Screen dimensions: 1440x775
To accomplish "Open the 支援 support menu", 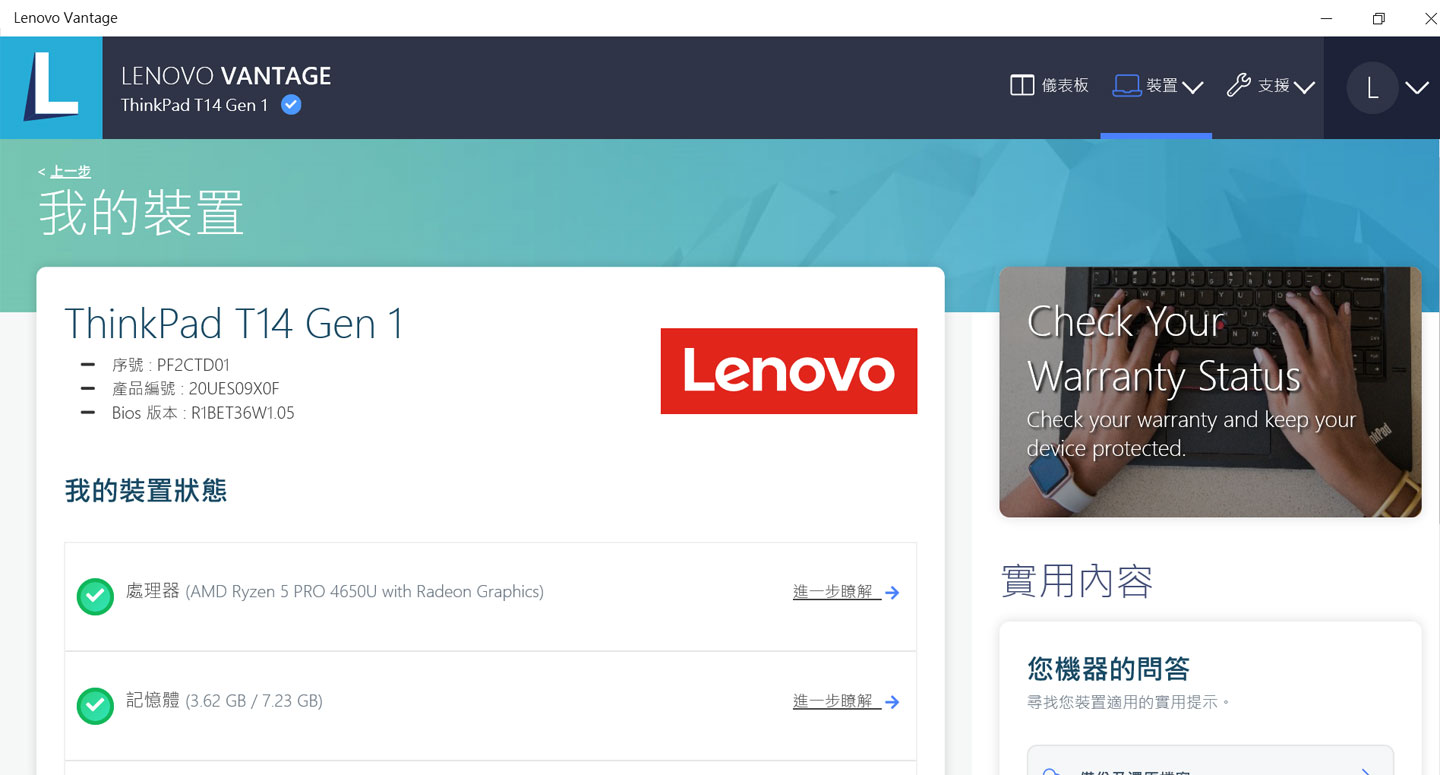I will click(x=1270, y=86).
